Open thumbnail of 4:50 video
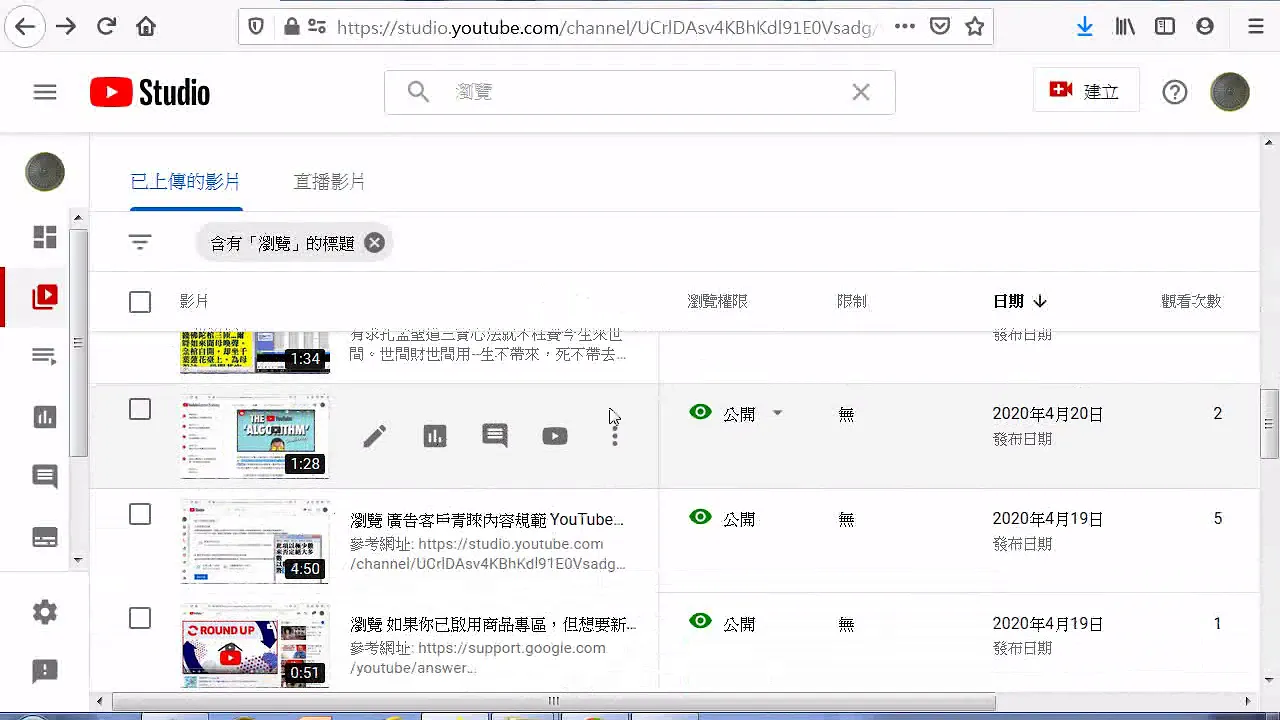The width and height of the screenshot is (1280, 720). pos(255,541)
